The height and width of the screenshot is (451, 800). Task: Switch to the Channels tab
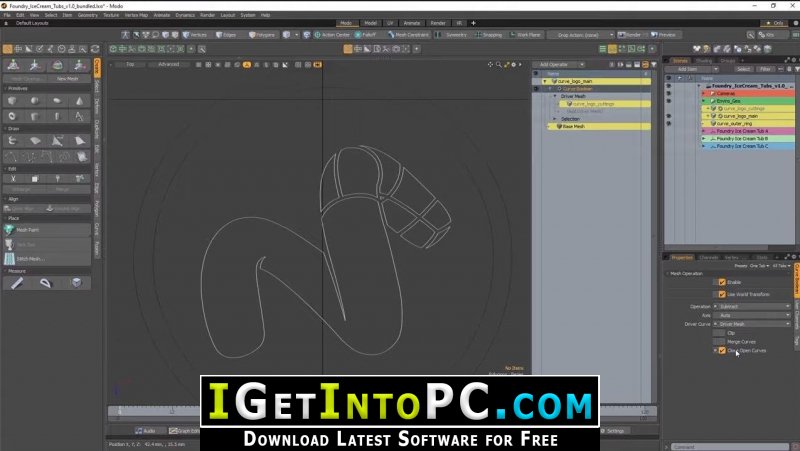pyautogui.click(x=708, y=258)
